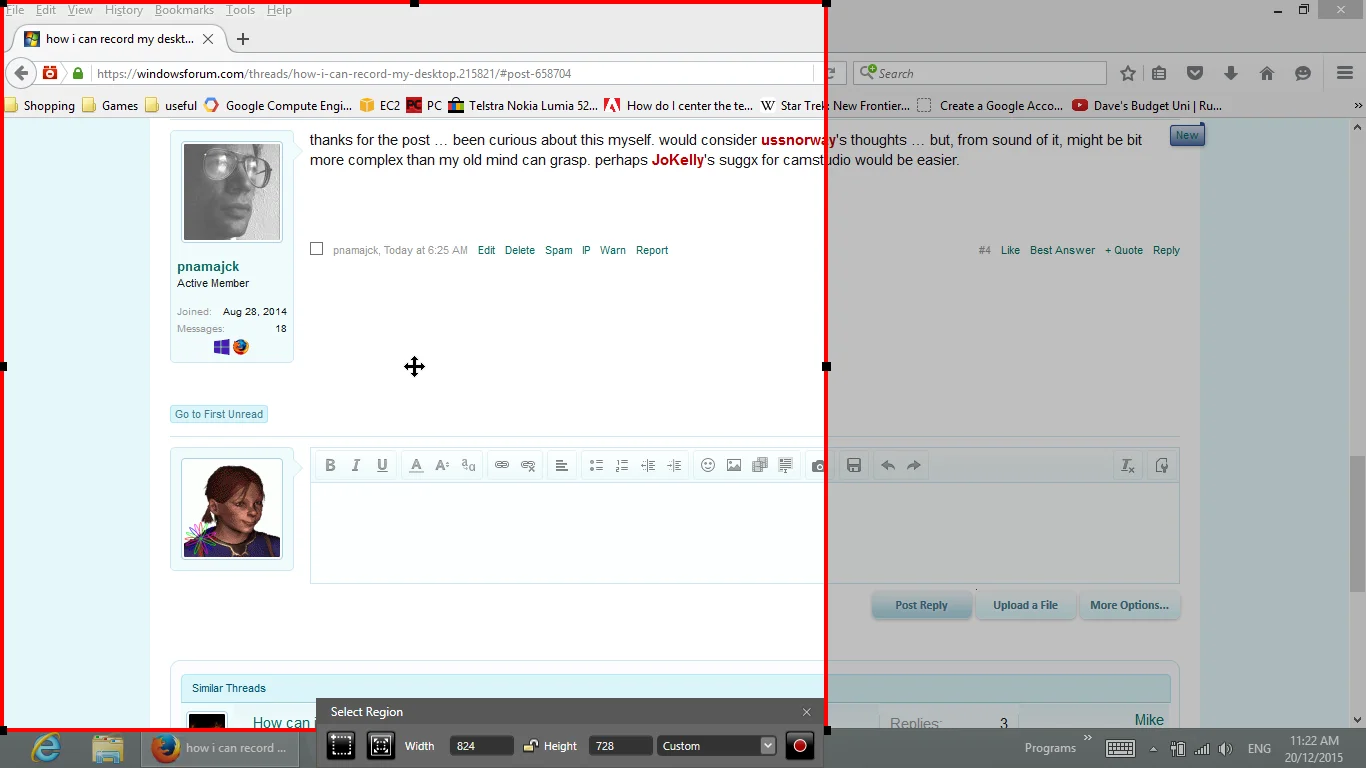This screenshot has width=1366, height=768.
Task: Insert an unordered bullet list
Action: tap(596, 465)
